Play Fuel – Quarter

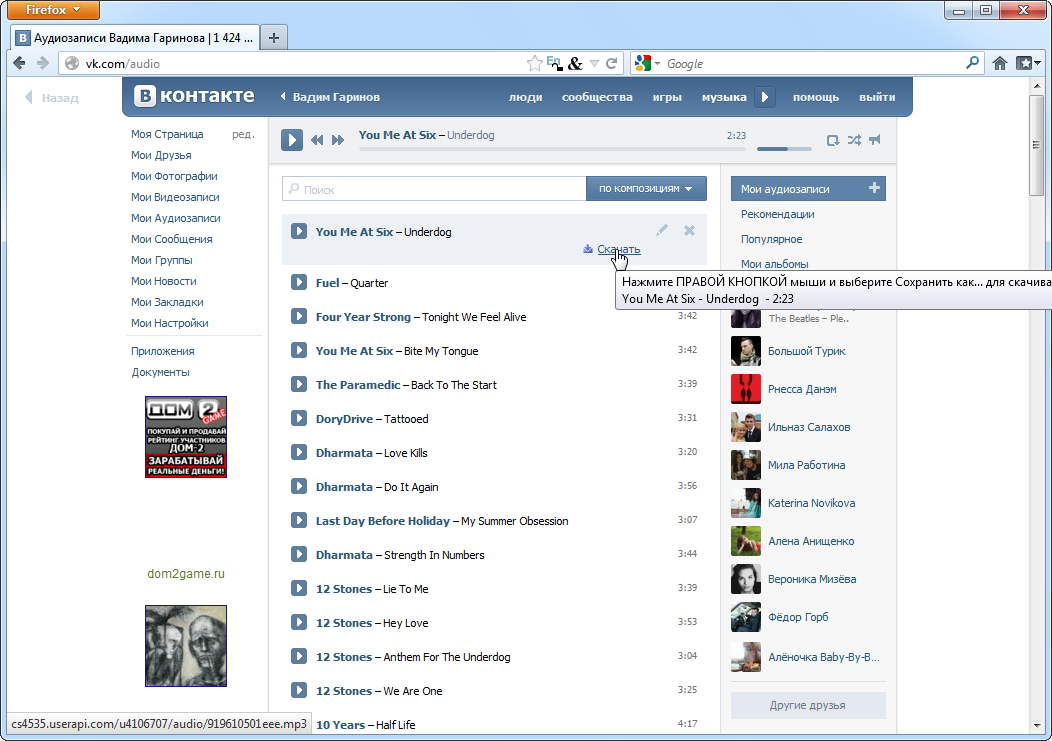[299, 282]
